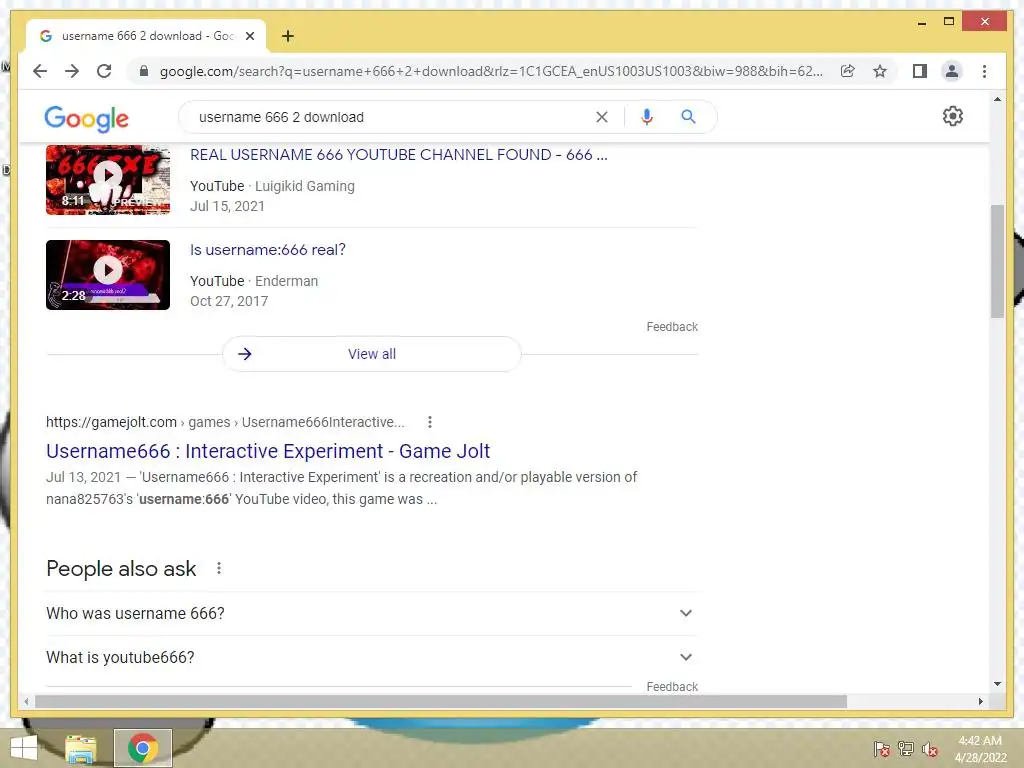The image size is (1024, 768).
Task: Send Feedback for video results
Action: click(672, 327)
